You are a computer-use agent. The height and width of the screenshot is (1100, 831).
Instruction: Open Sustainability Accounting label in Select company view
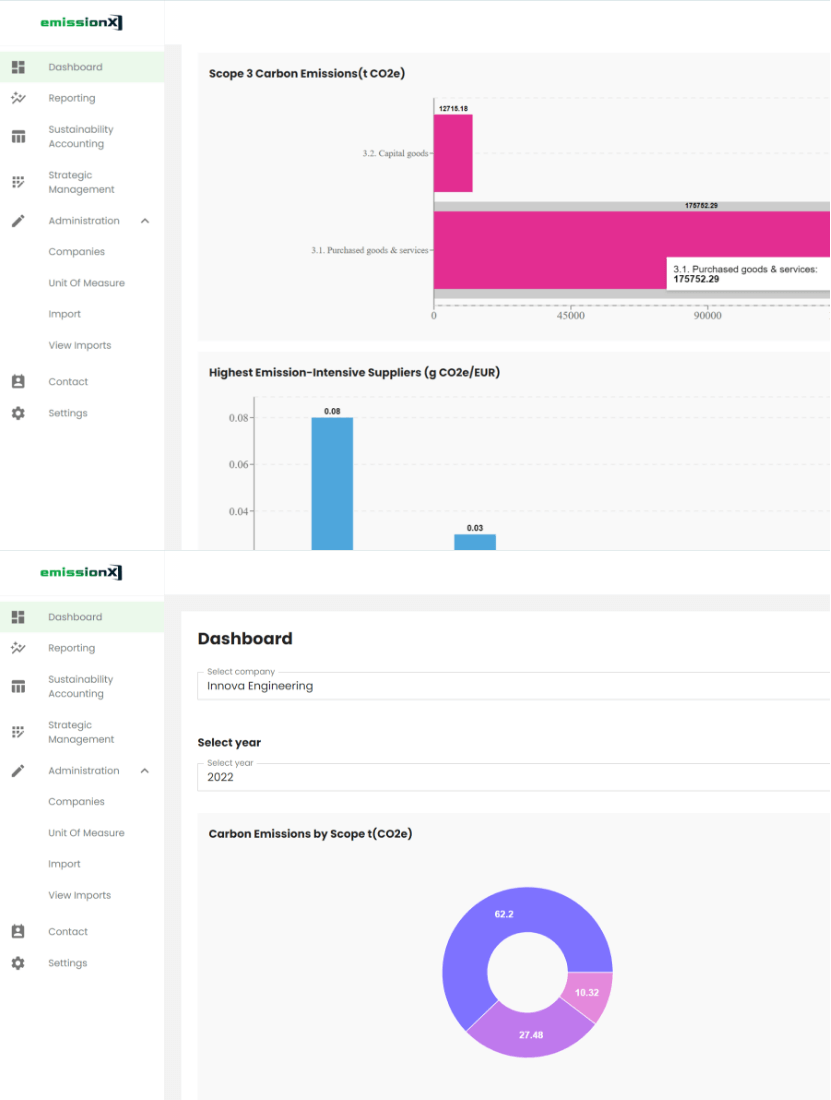tap(81, 687)
